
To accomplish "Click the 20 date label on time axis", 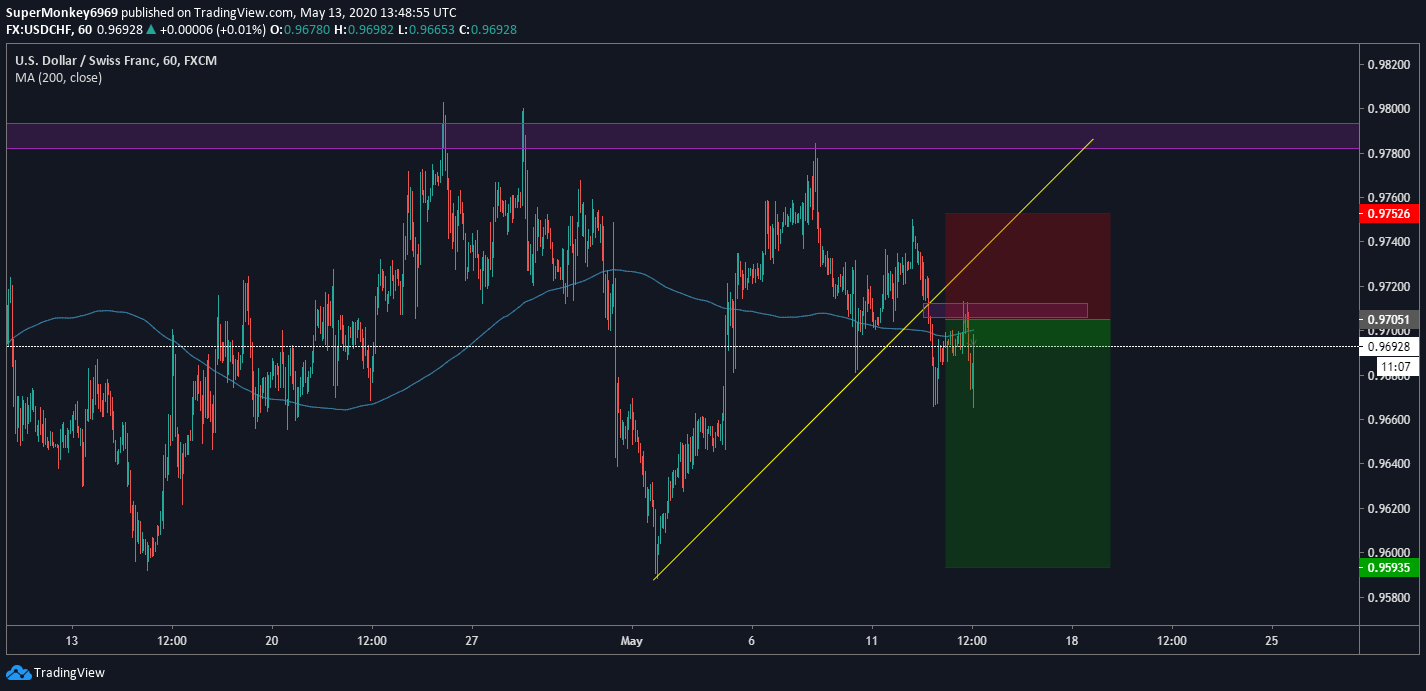I will (272, 640).
